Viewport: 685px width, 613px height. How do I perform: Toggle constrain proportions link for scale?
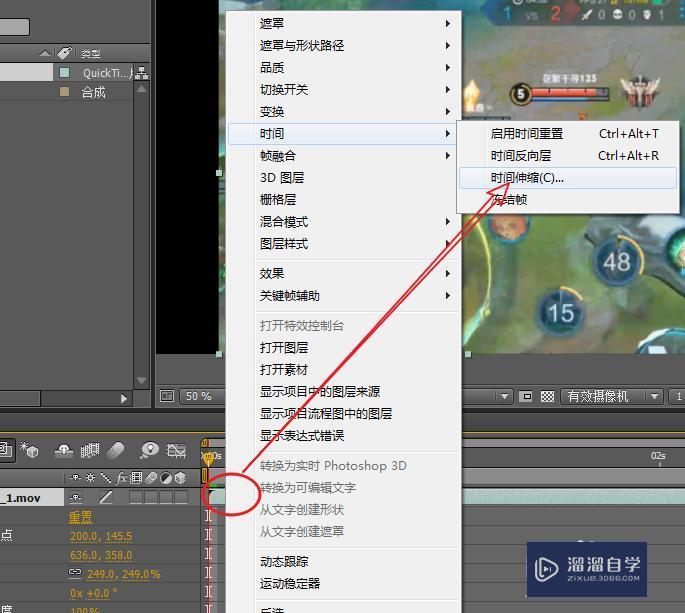[75, 572]
